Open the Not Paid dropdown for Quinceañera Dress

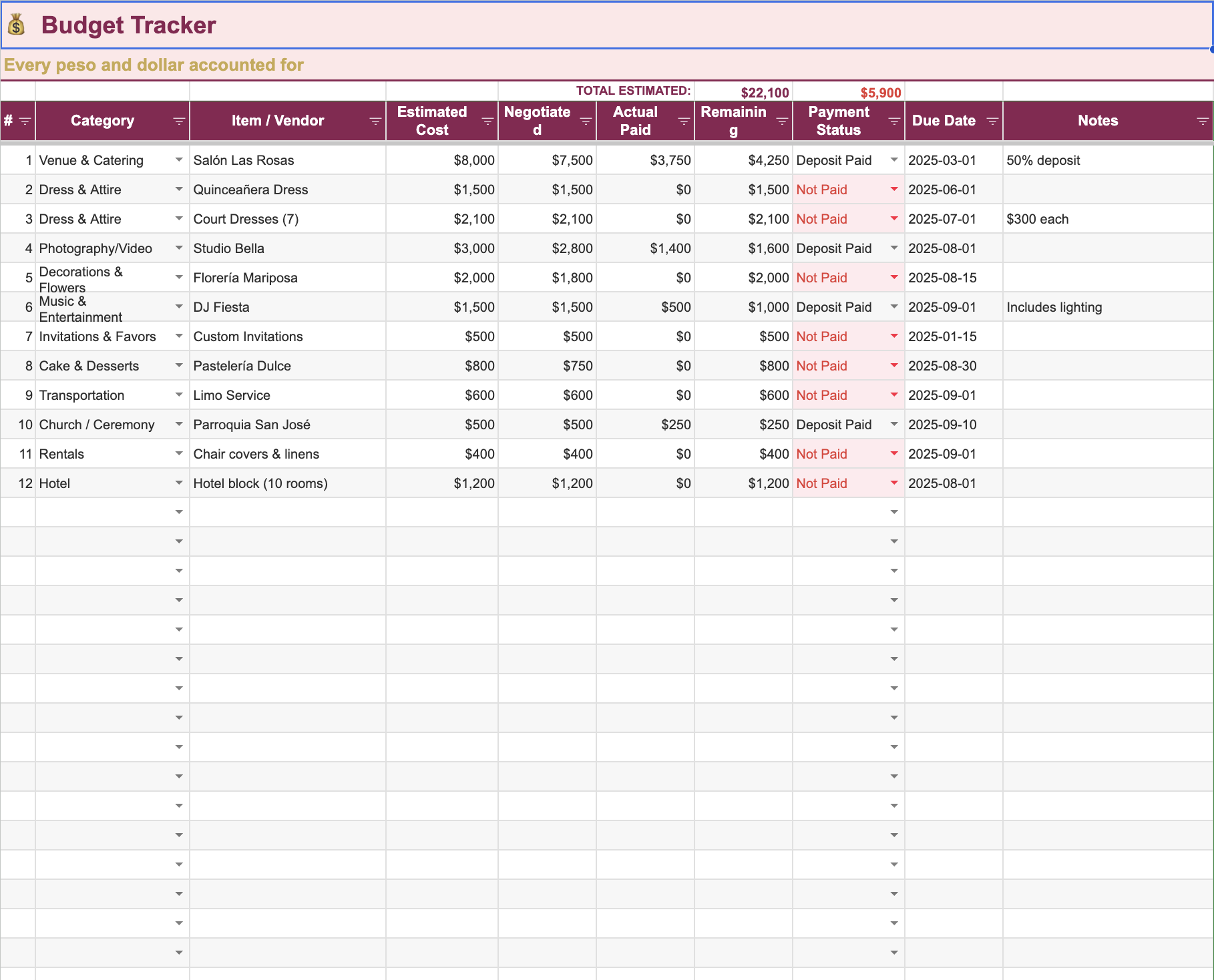click(893, 190)
